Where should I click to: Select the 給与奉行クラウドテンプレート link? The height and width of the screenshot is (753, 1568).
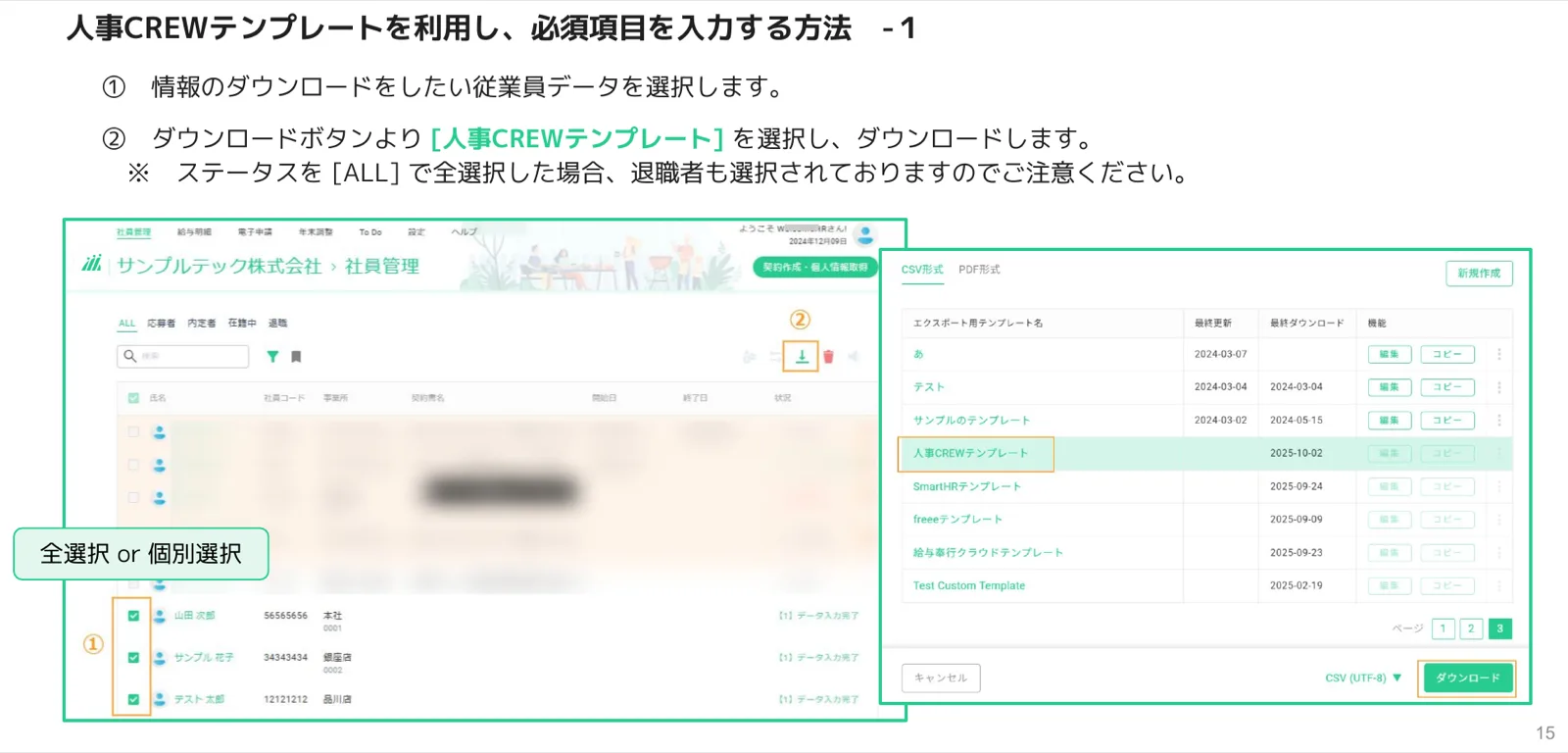tap(988, 553)
